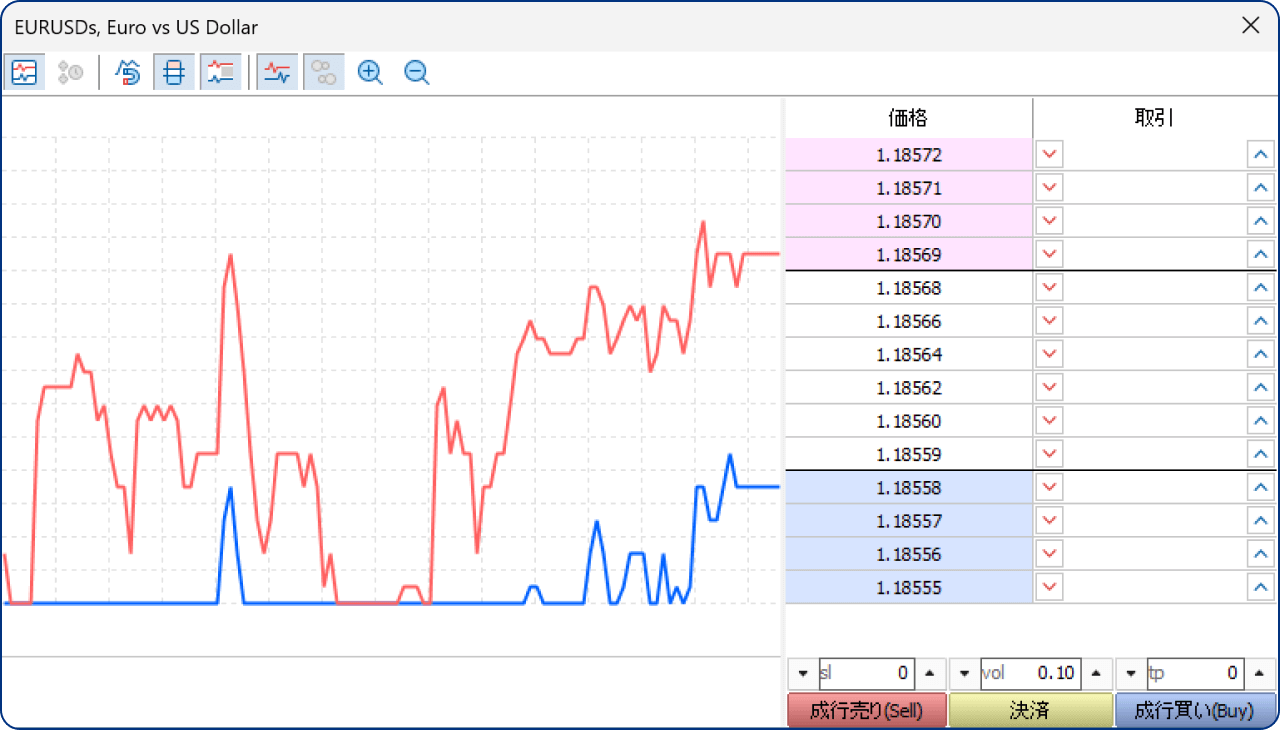Click the grayed-out clock time and sales icon
The height and width of the screenshot is (730, 1280).
(x=70, y=72)
